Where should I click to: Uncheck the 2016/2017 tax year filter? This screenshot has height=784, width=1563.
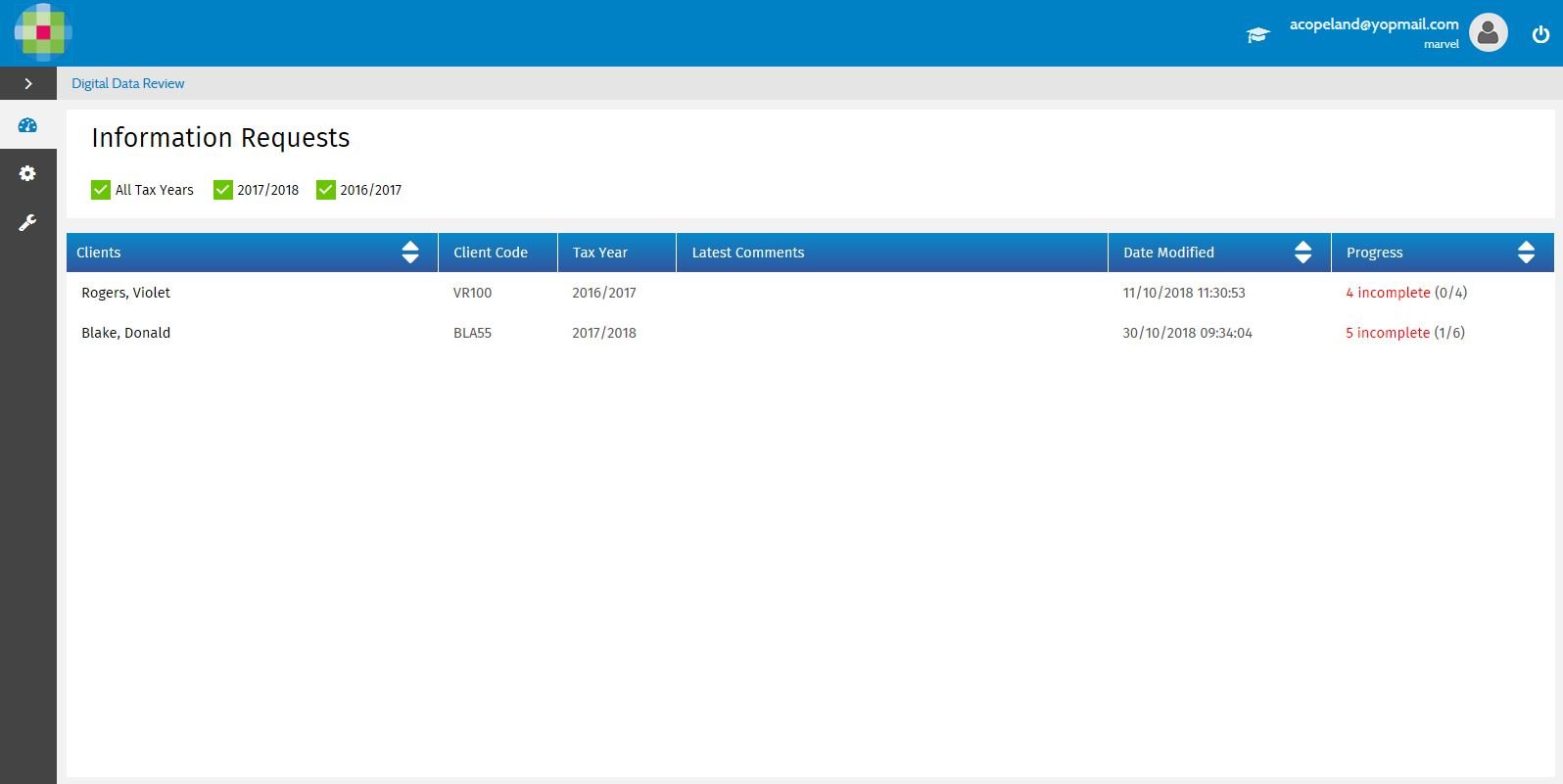pyautogui.click(x=326, y=190)
